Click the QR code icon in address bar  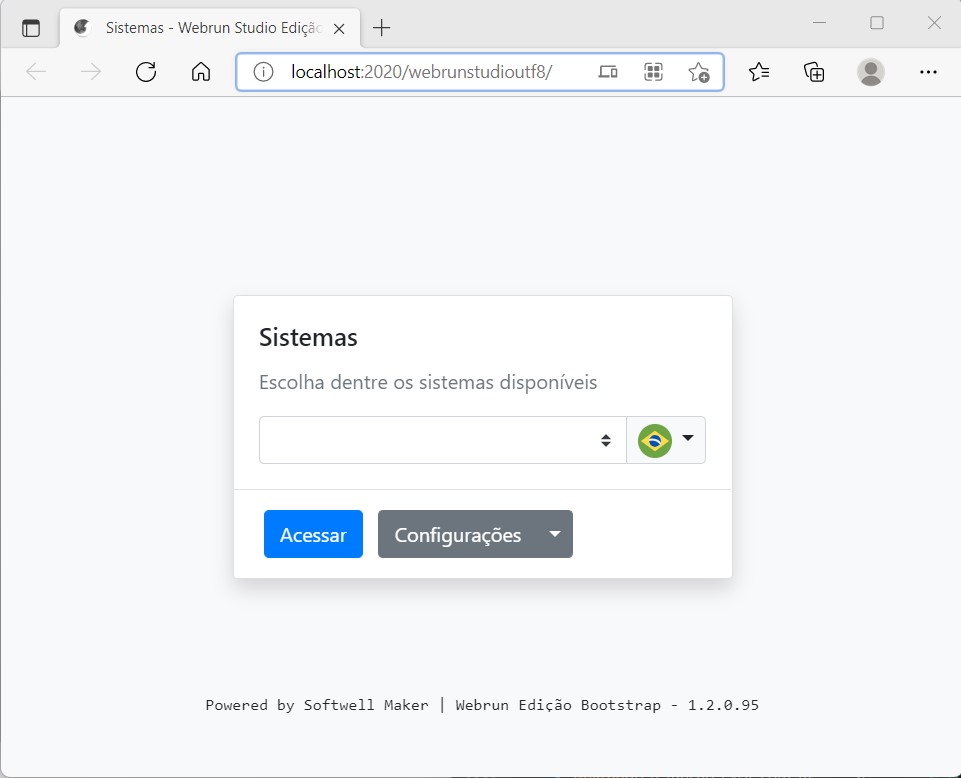tap(654, 72)
